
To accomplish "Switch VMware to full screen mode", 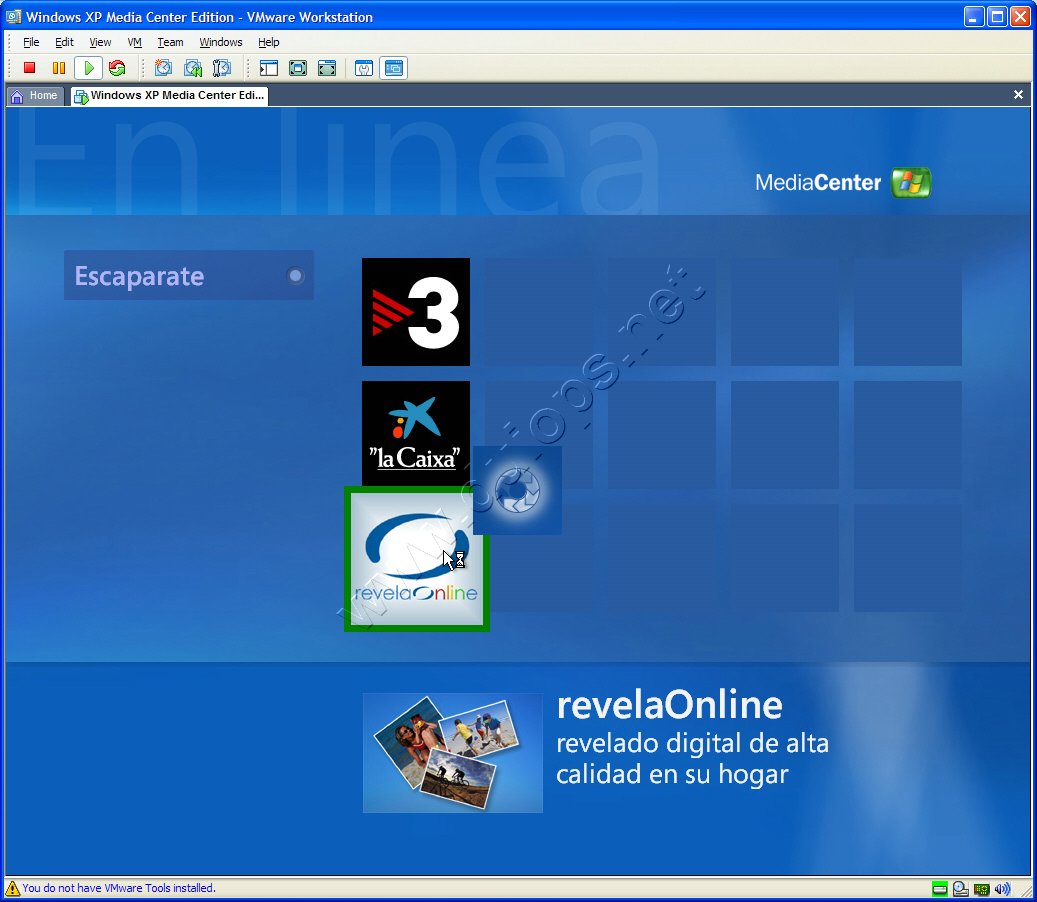I will coord(298,67).
